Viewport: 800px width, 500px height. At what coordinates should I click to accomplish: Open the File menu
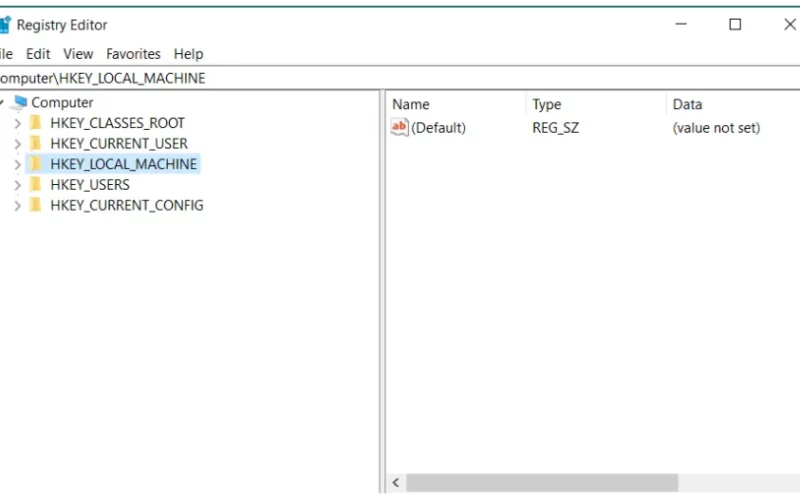coord(6,54)
